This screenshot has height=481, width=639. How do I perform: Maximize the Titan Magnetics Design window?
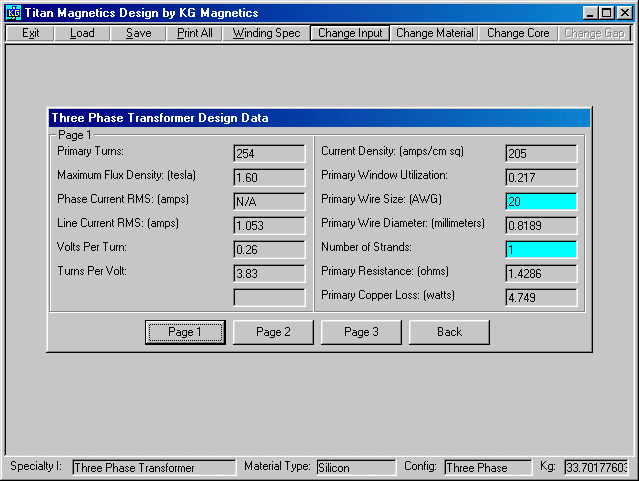click(x=606, y=13)
